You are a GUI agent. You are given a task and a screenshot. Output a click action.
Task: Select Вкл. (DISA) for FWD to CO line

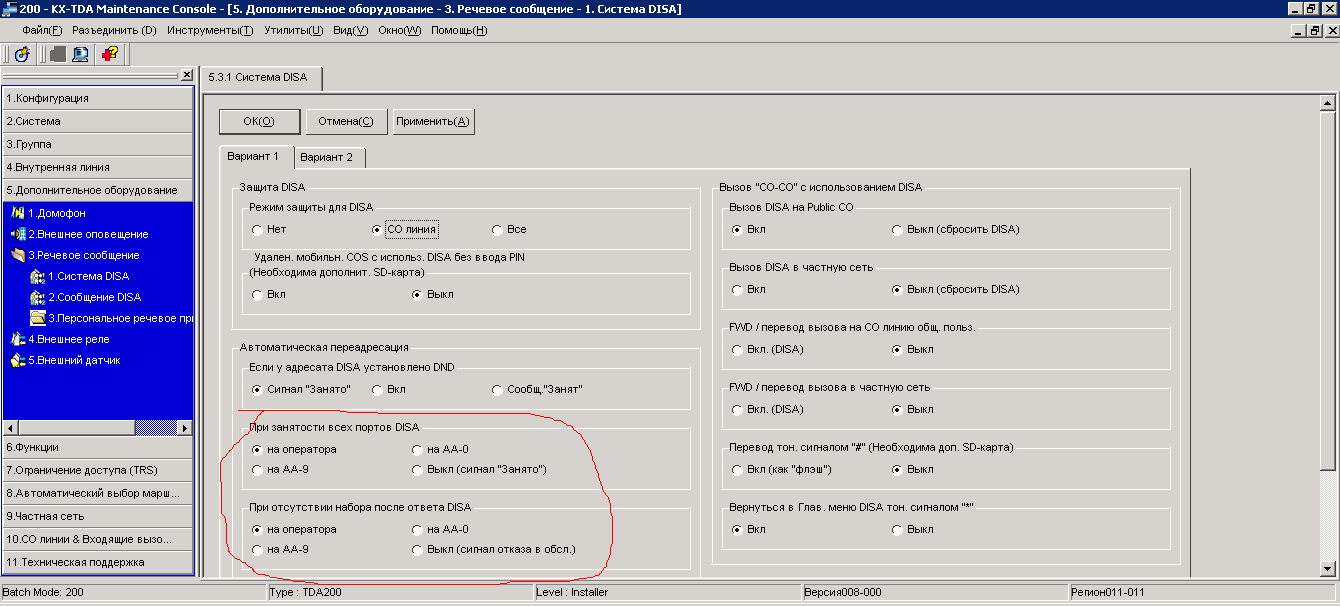pyautogui.click(x=738, y=349)
